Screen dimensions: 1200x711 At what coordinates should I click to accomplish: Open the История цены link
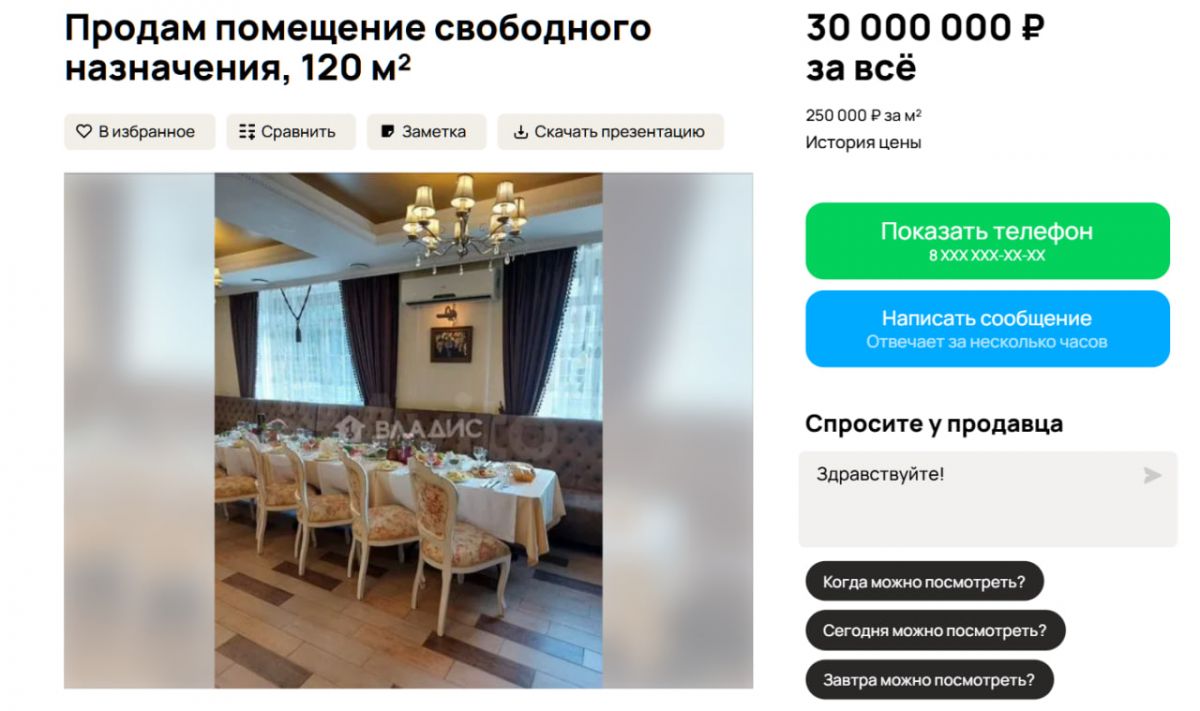[863, 142]
